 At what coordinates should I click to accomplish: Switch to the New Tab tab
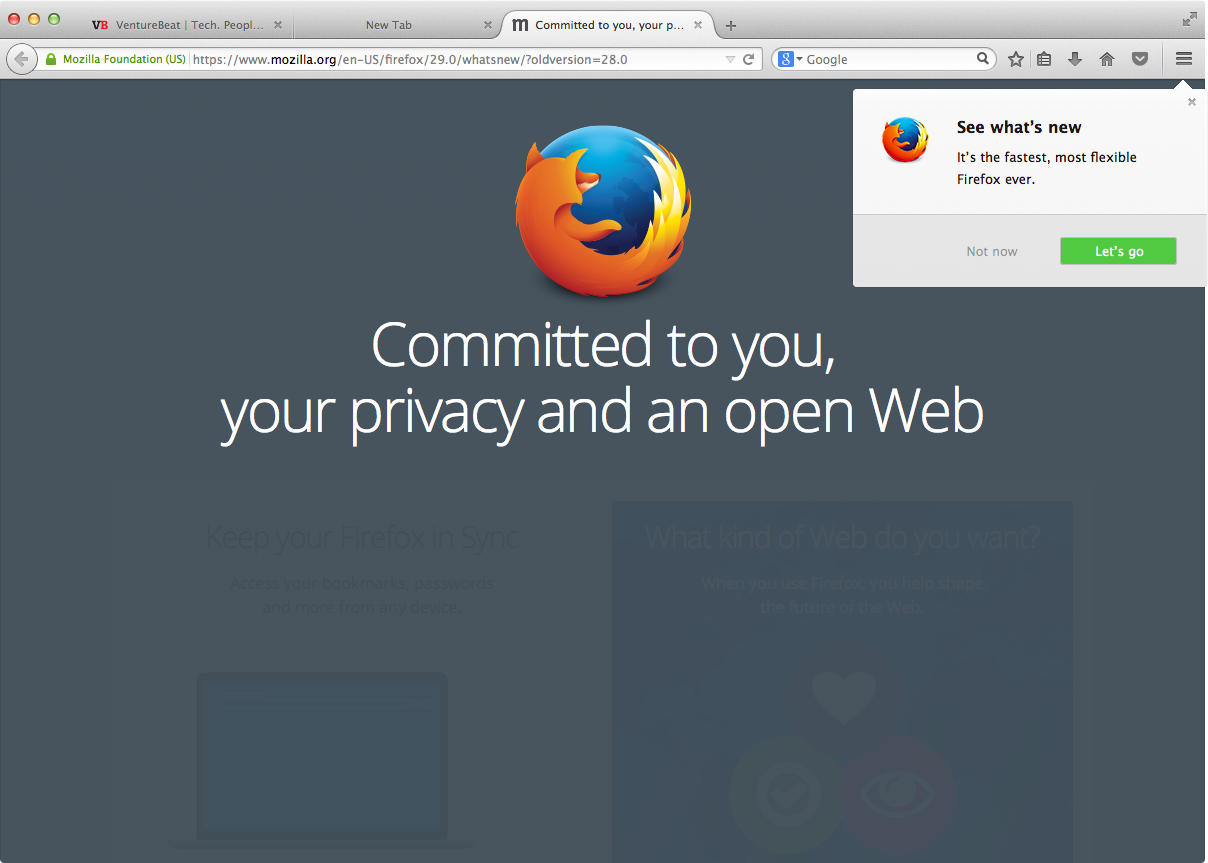pyautogui.click(x=389, y=25)
